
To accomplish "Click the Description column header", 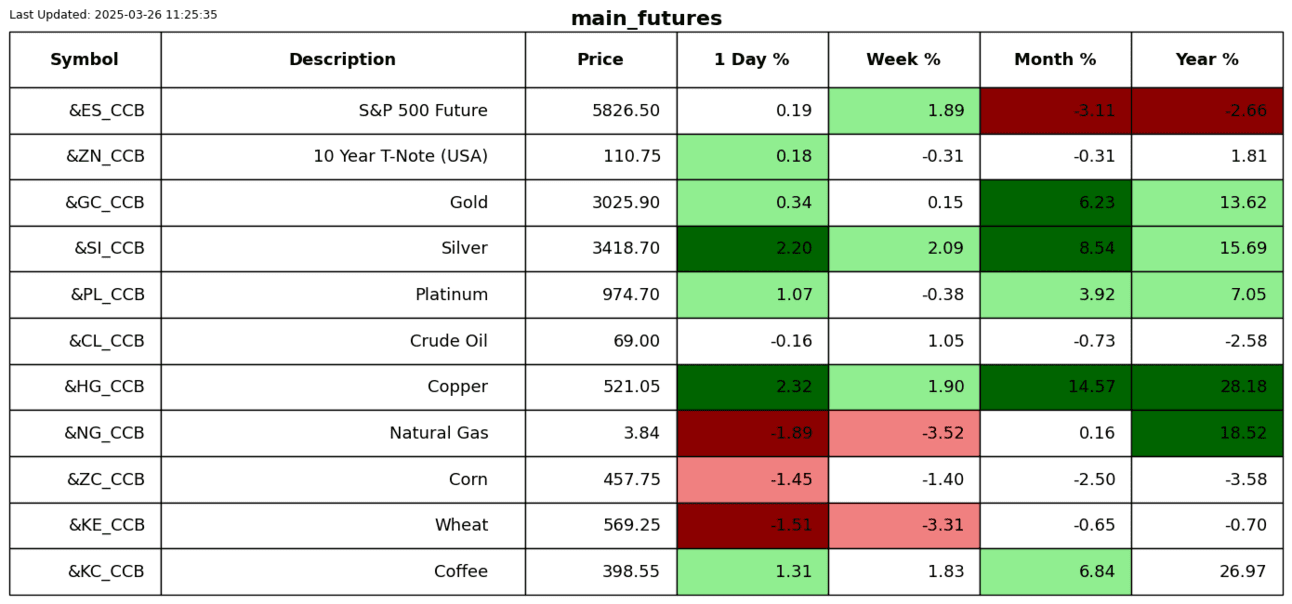I will [342, 60].
